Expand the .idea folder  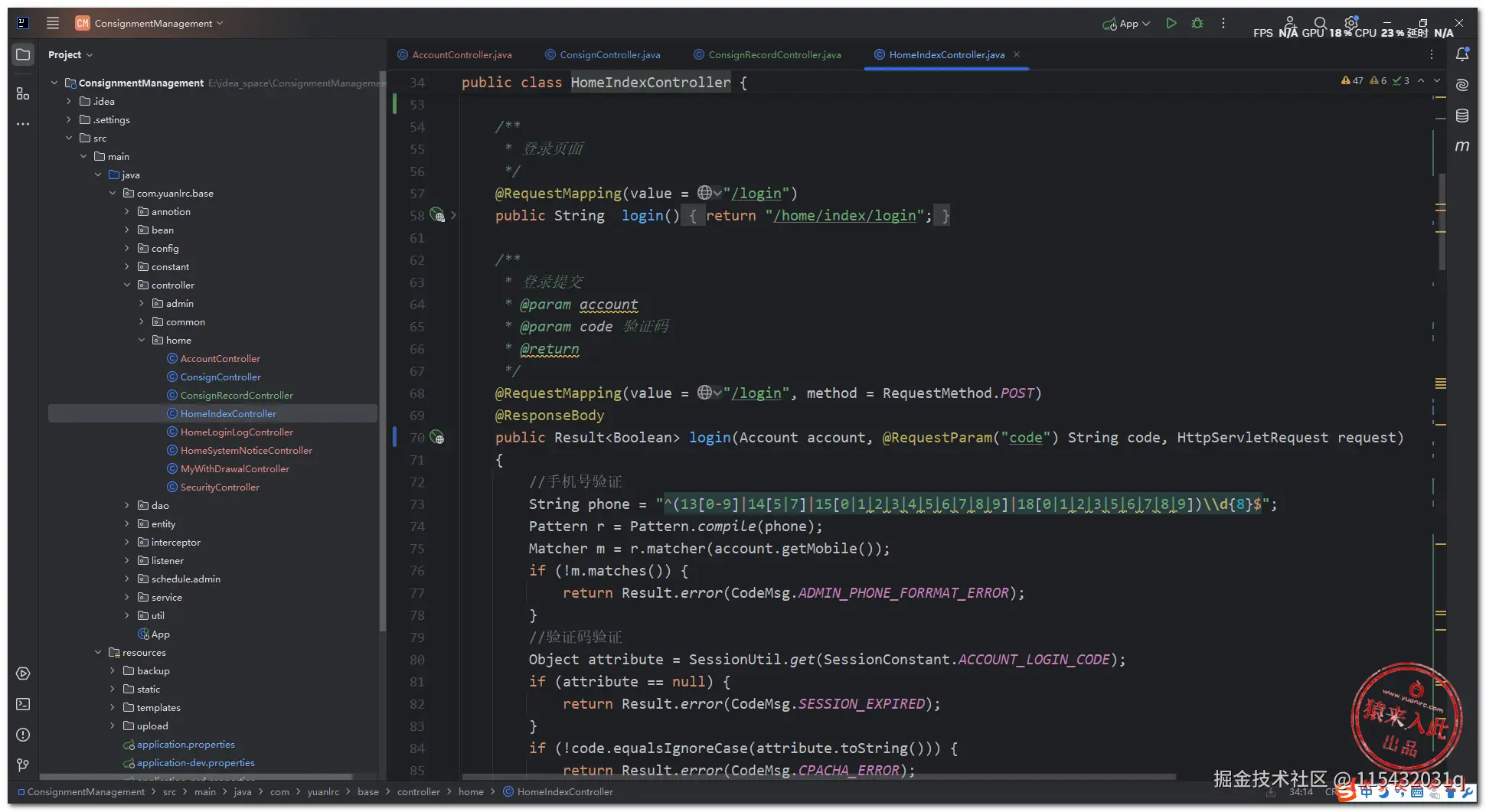(69, 101)
